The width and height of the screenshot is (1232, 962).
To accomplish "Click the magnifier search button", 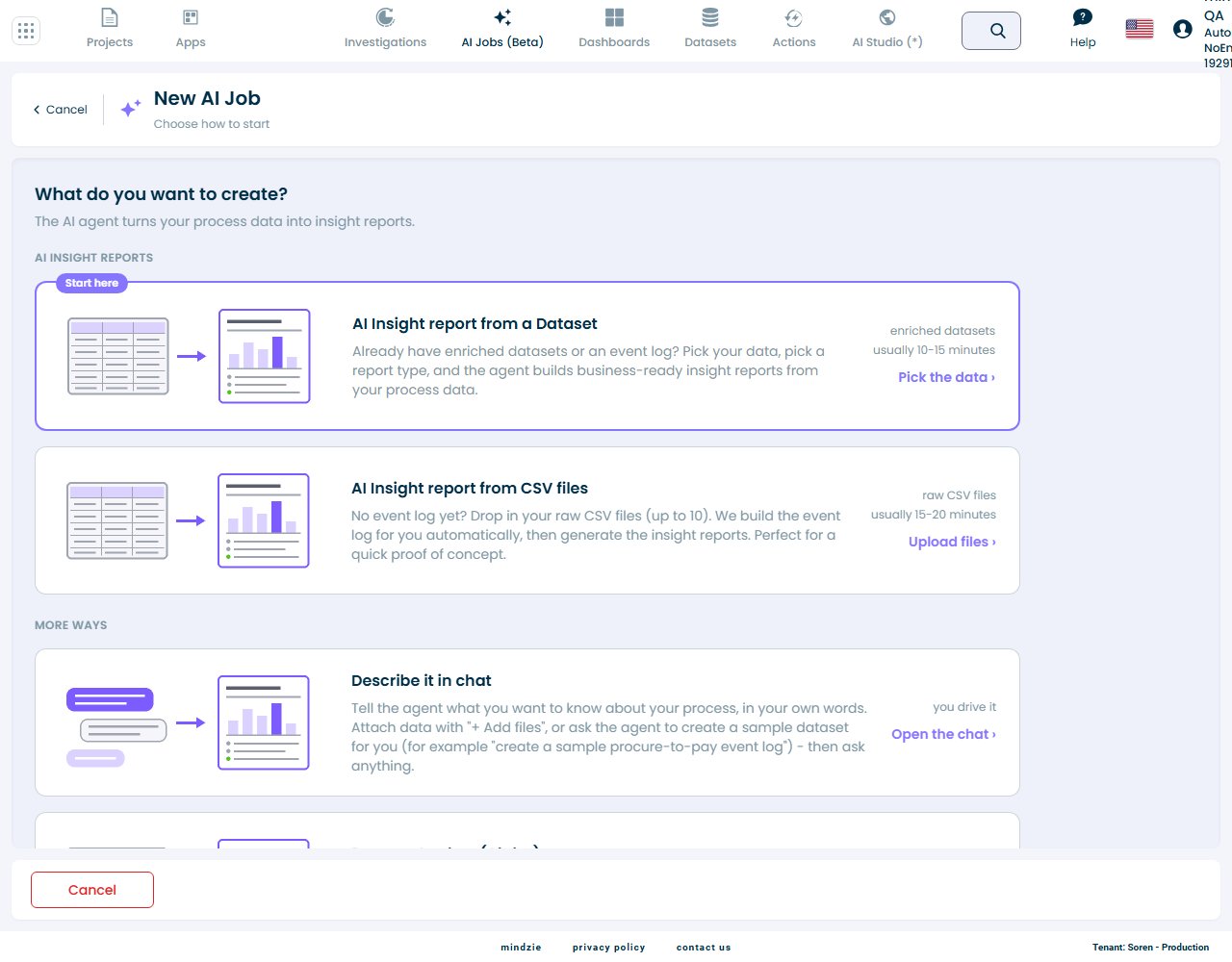I will 991,31.
